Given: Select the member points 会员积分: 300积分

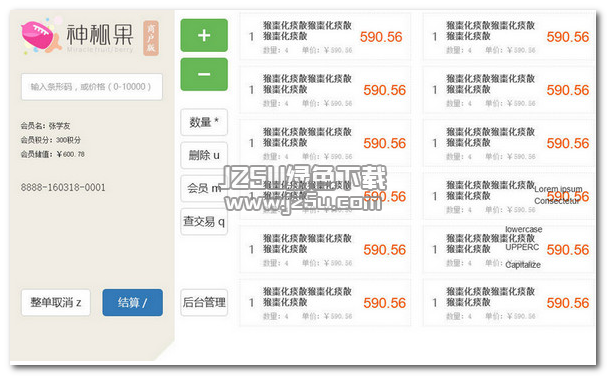Looking at the screenshot, I should click(51, 140).
